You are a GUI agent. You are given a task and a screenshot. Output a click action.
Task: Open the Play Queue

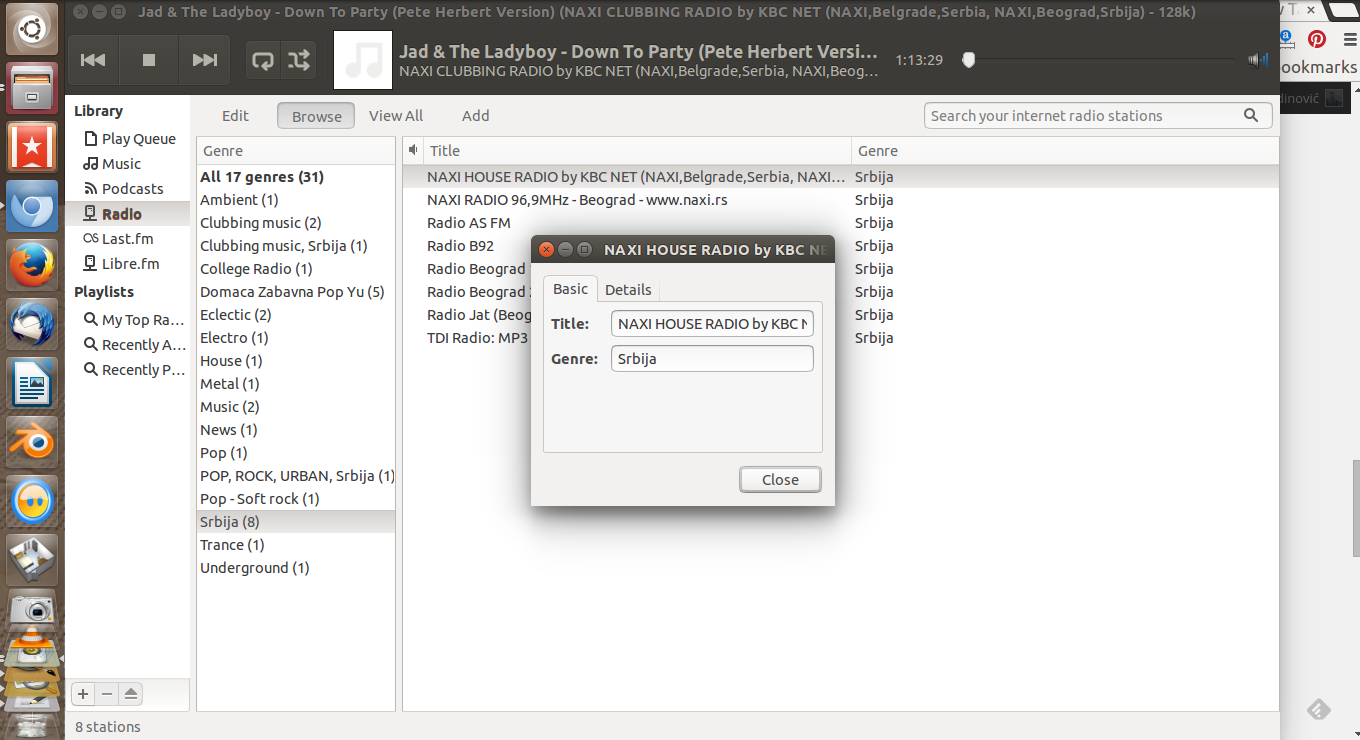pos(127,139)
